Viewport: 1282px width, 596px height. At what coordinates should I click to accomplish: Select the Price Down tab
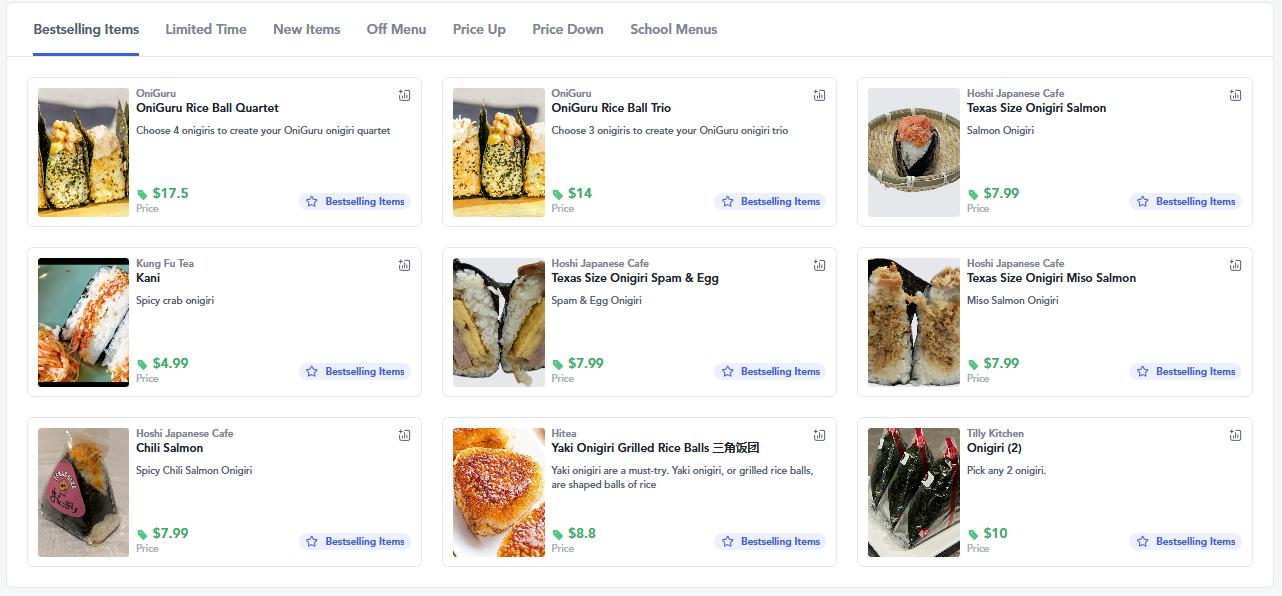[567, 29]
